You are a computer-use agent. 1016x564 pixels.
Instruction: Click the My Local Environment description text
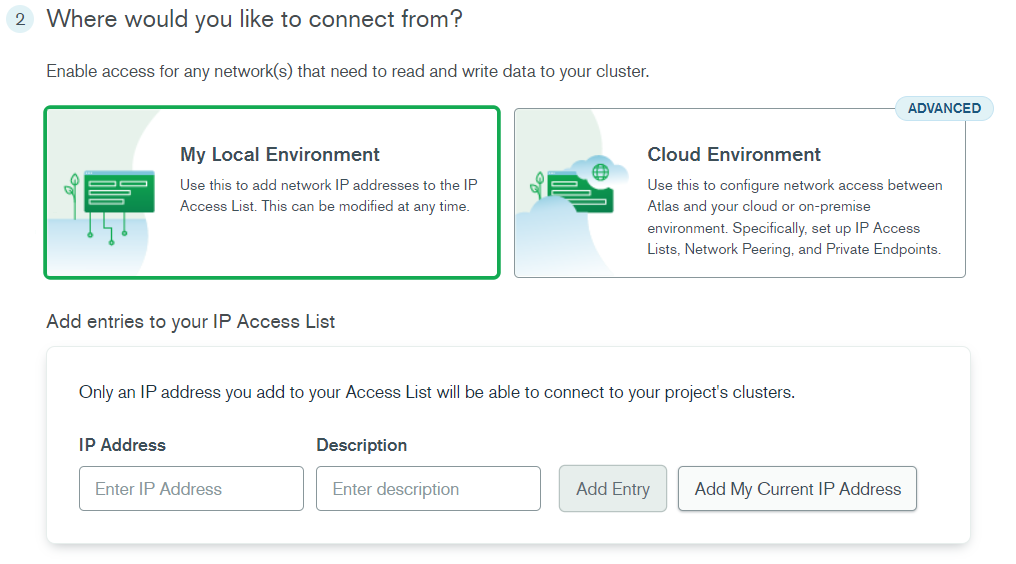[329, 196]
